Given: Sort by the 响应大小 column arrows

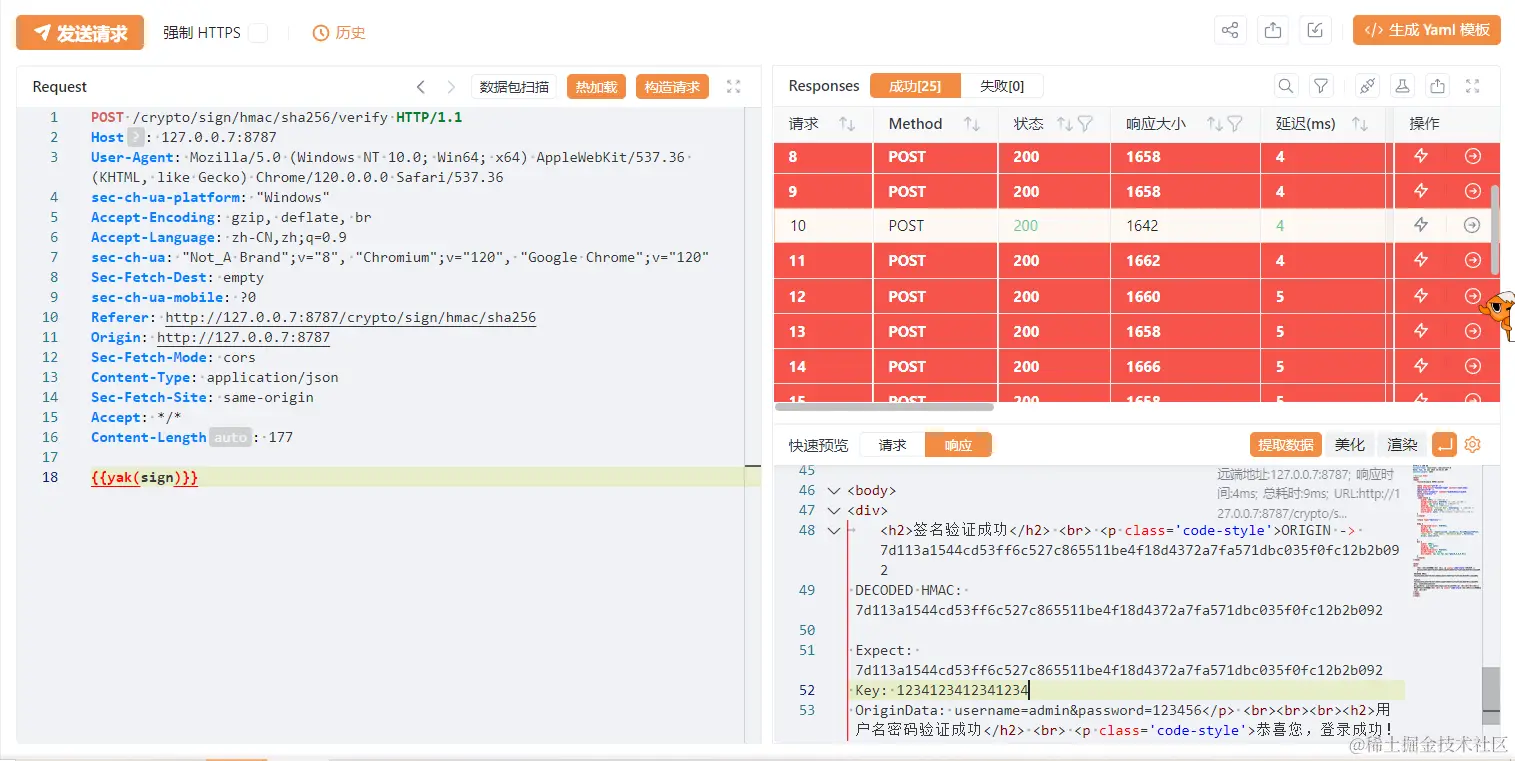Looking at the screenshot, I should coord(1215,124).
